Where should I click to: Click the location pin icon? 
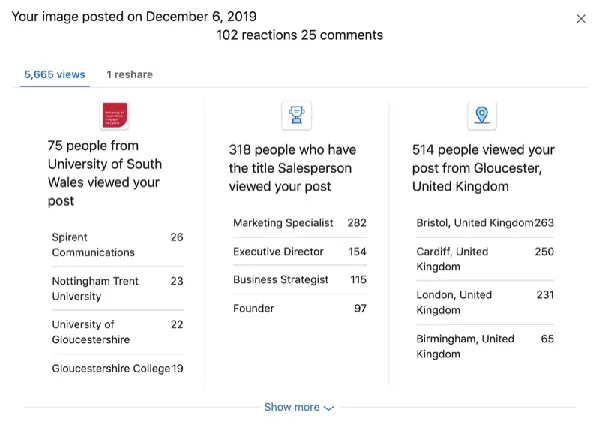pyautogui.click(x=482, y=115)
